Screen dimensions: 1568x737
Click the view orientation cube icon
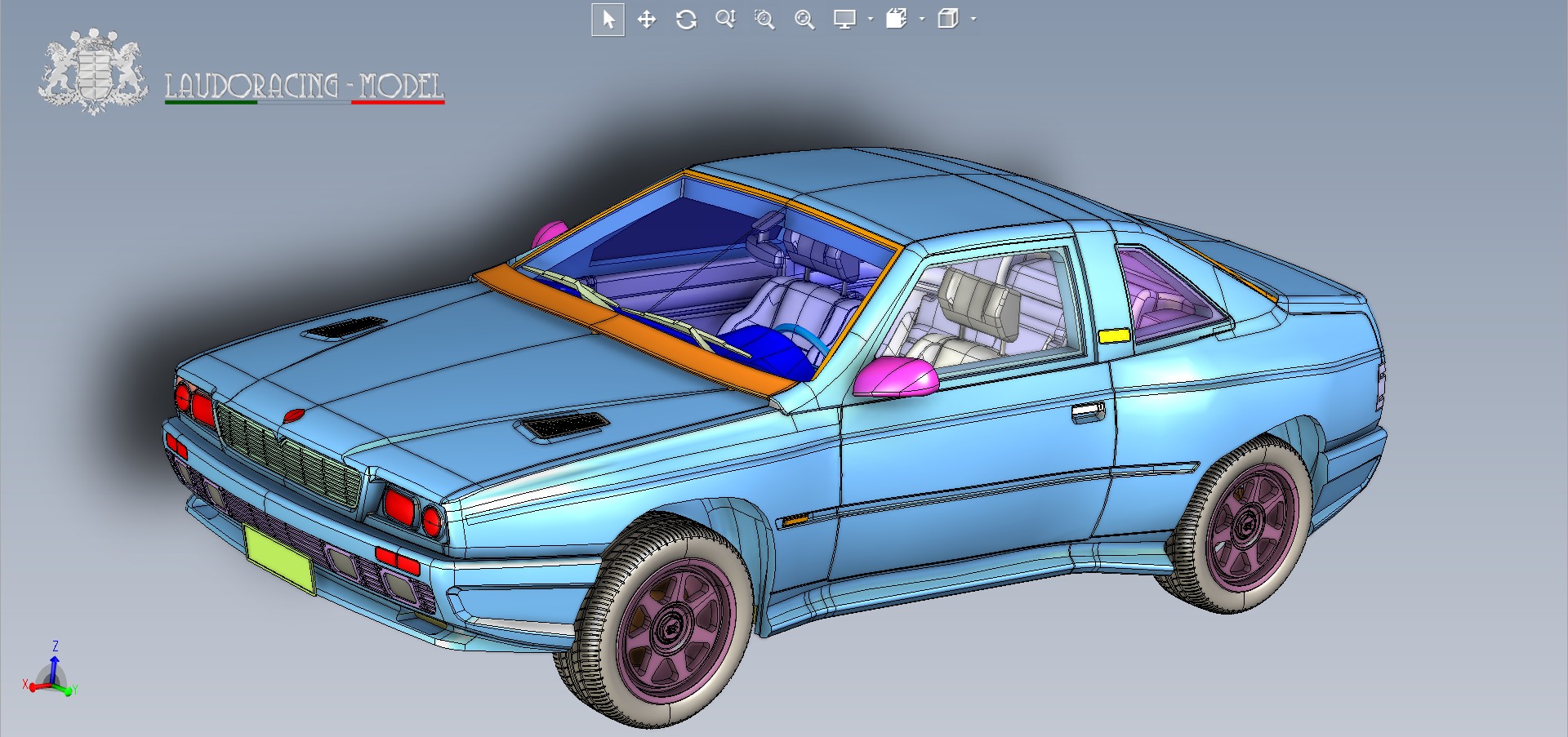897,20
